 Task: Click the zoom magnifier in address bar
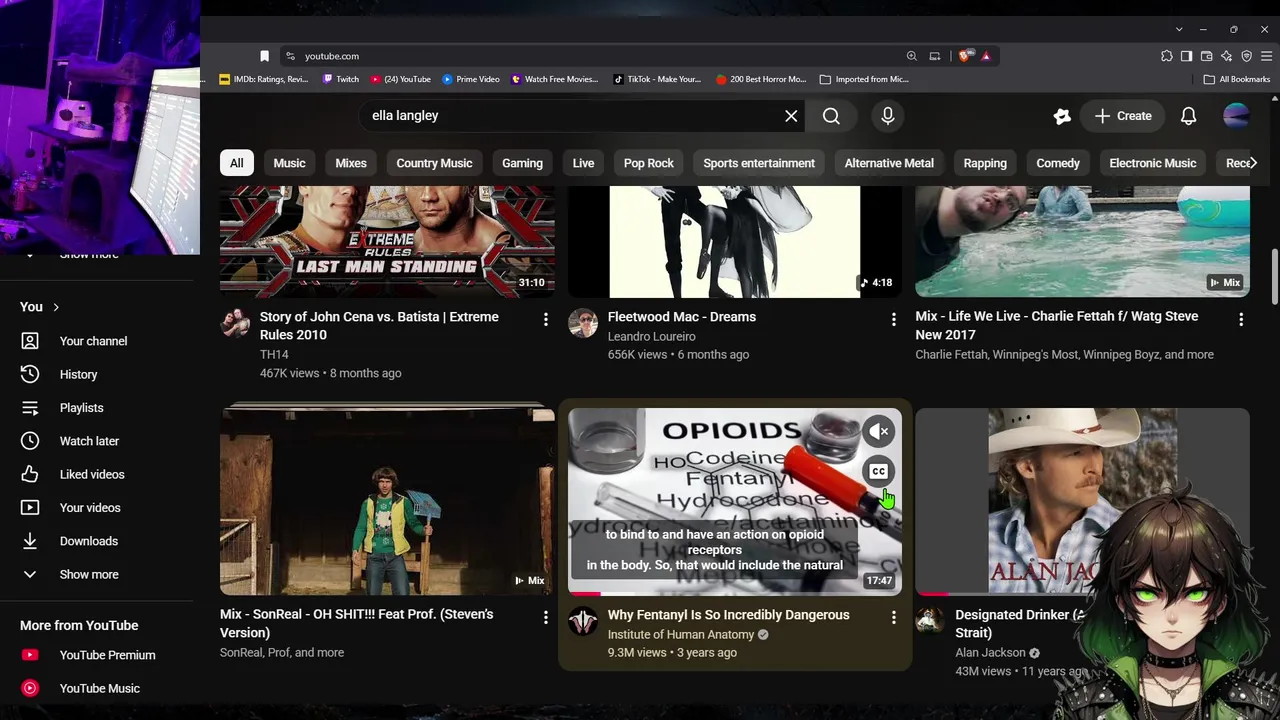click(911, 56)
